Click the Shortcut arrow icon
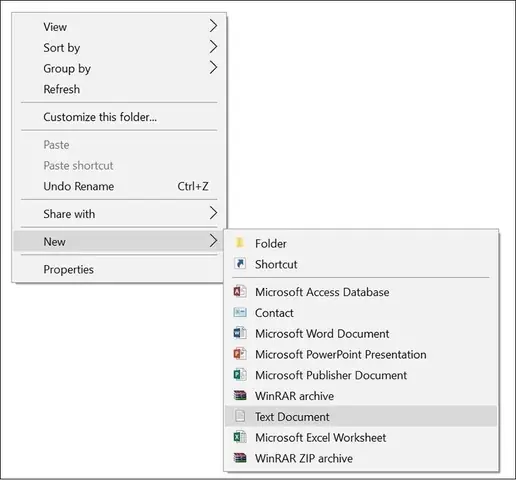This screenshot has width=516, height=480. 240,264
